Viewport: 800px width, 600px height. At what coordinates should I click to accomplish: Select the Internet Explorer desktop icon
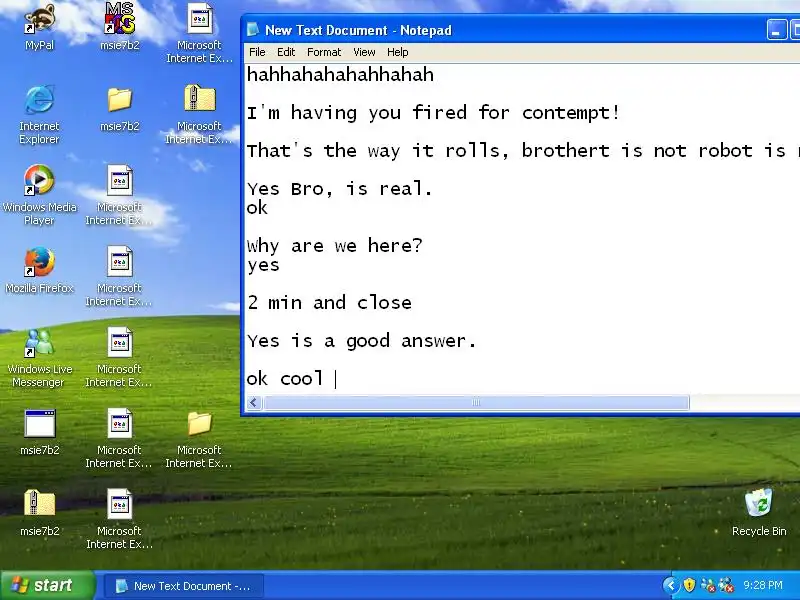coord(39,114)
